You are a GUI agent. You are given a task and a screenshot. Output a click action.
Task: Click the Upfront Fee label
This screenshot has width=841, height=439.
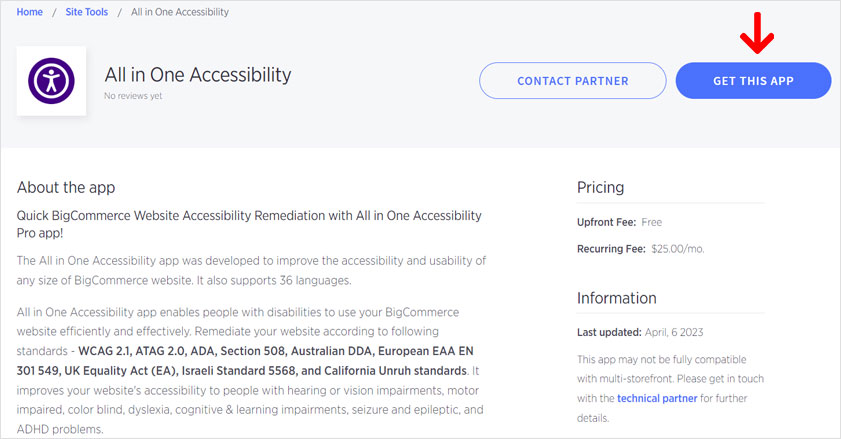[607, 222]
